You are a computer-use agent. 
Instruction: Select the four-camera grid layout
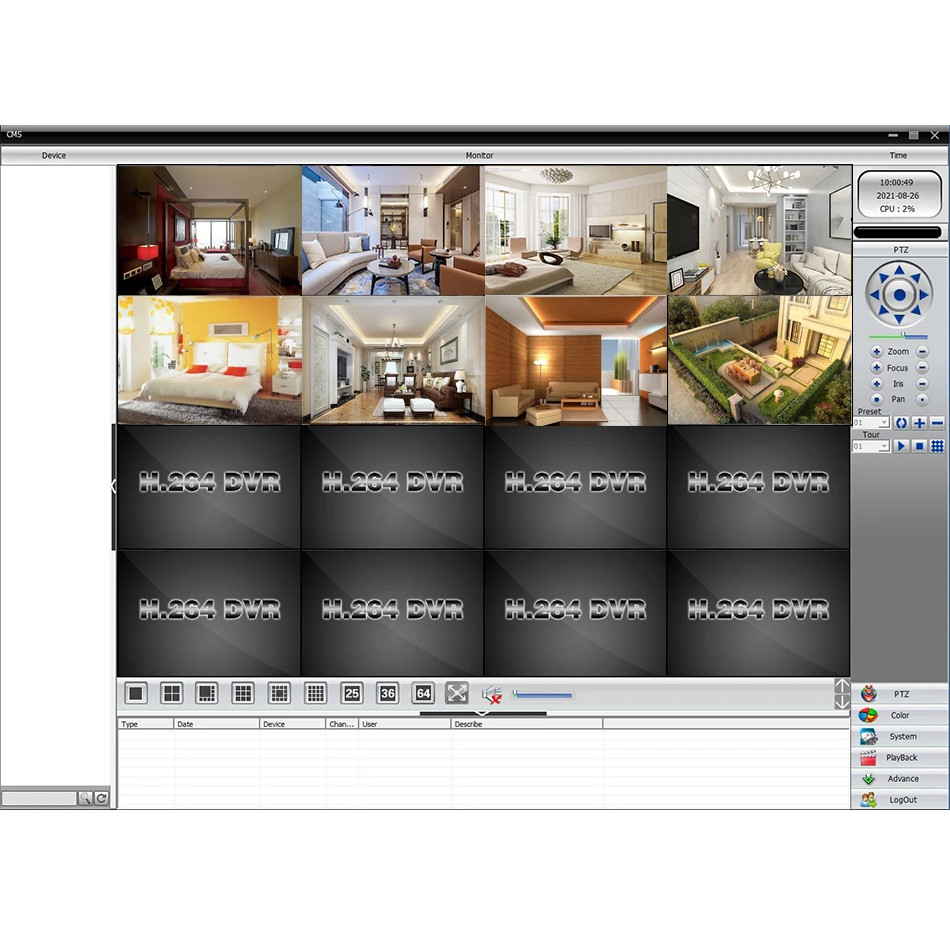click(172, 693)
